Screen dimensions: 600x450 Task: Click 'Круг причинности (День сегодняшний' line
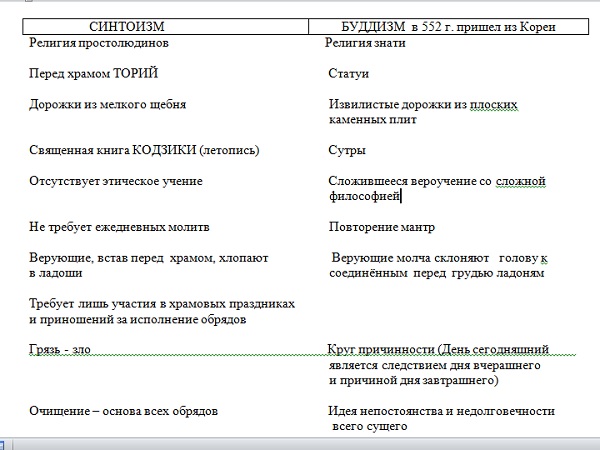pos(439,349)
